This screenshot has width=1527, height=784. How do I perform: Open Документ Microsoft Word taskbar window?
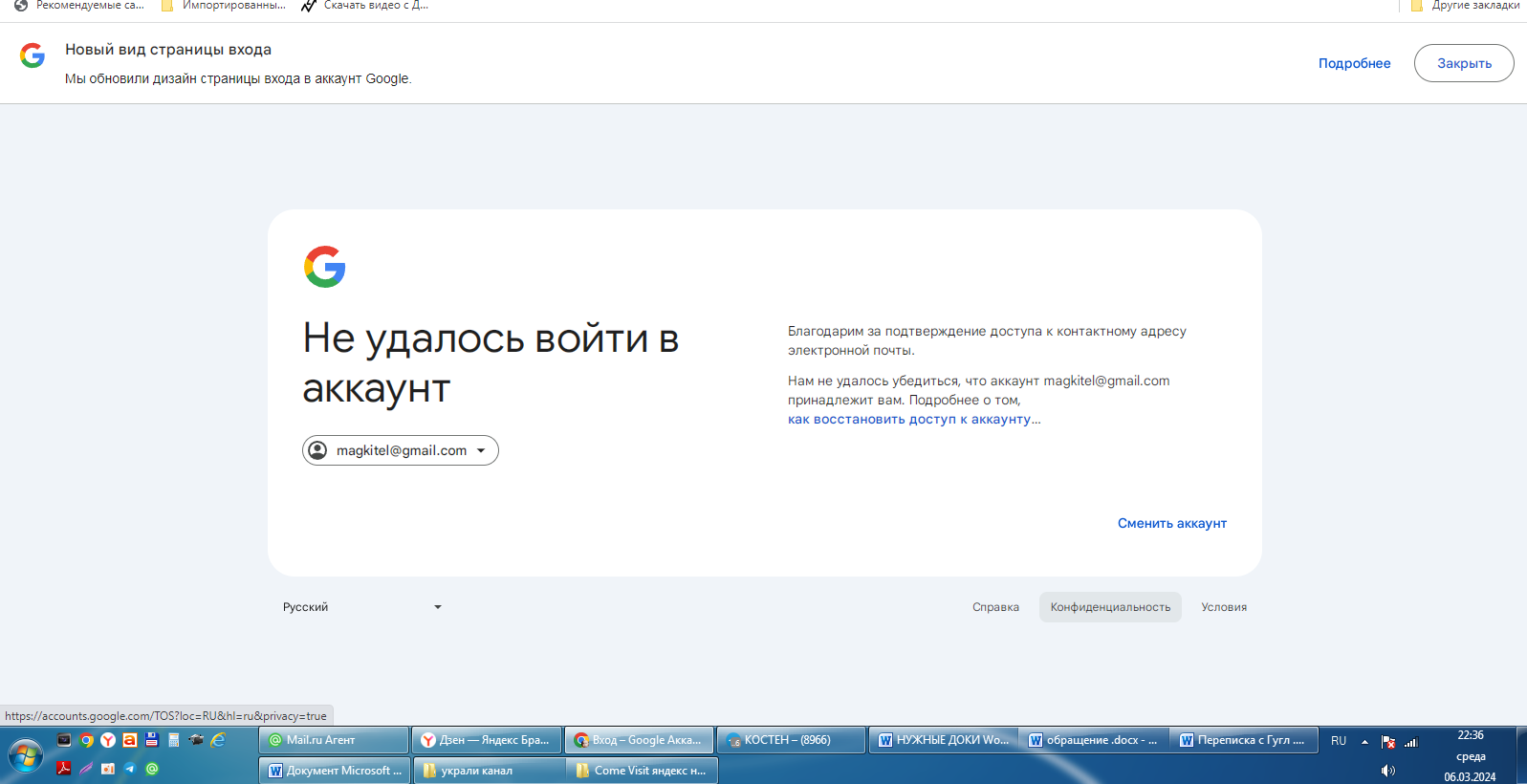[334, 771]
